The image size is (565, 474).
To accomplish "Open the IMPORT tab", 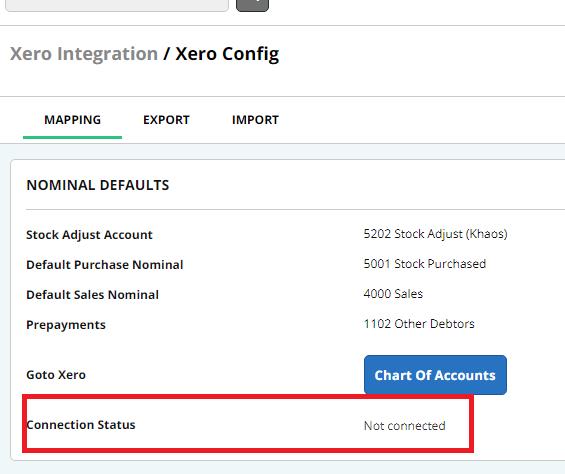I will click(255, 120).
